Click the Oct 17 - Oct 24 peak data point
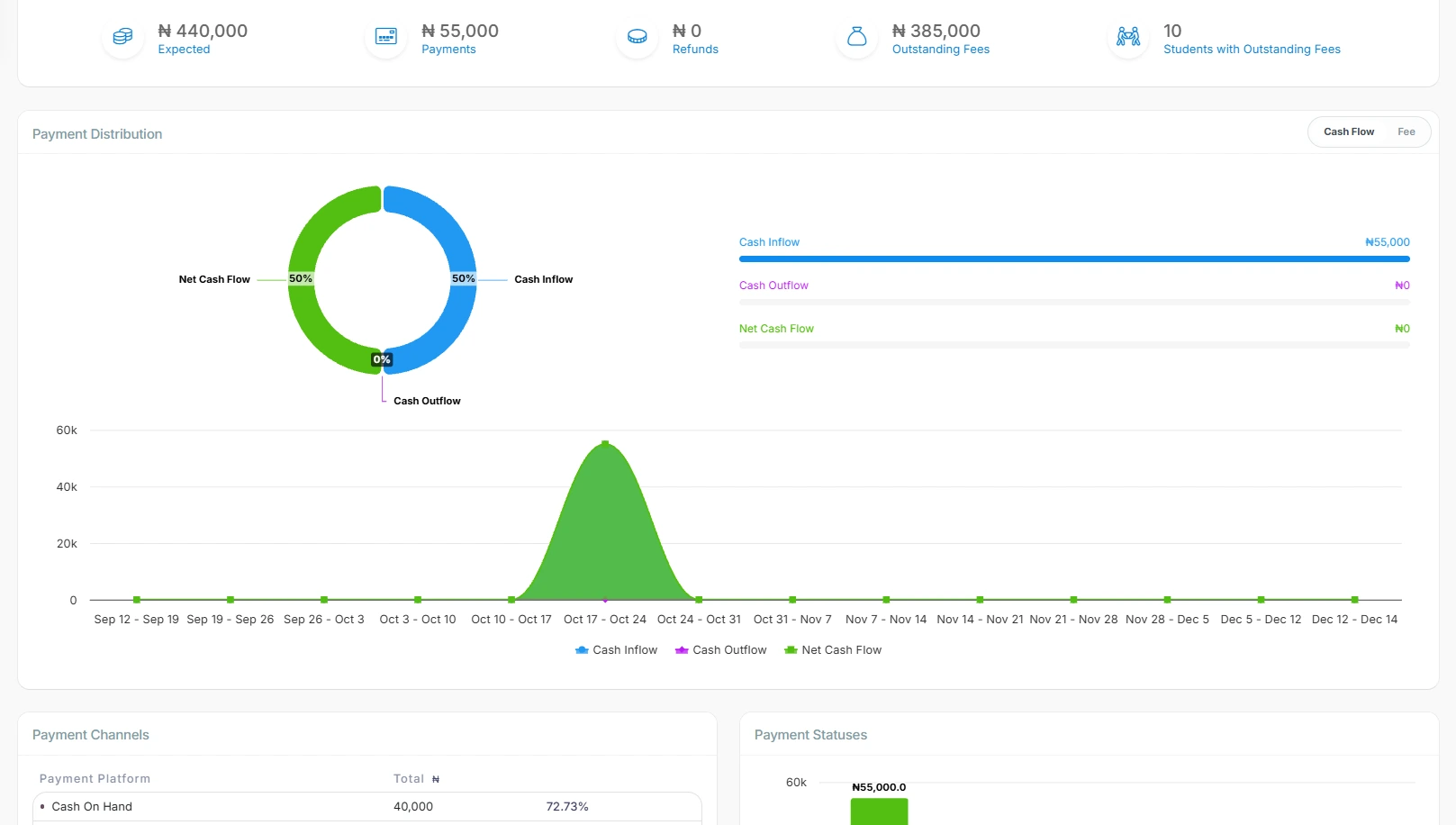 click(x=605, y=443)
